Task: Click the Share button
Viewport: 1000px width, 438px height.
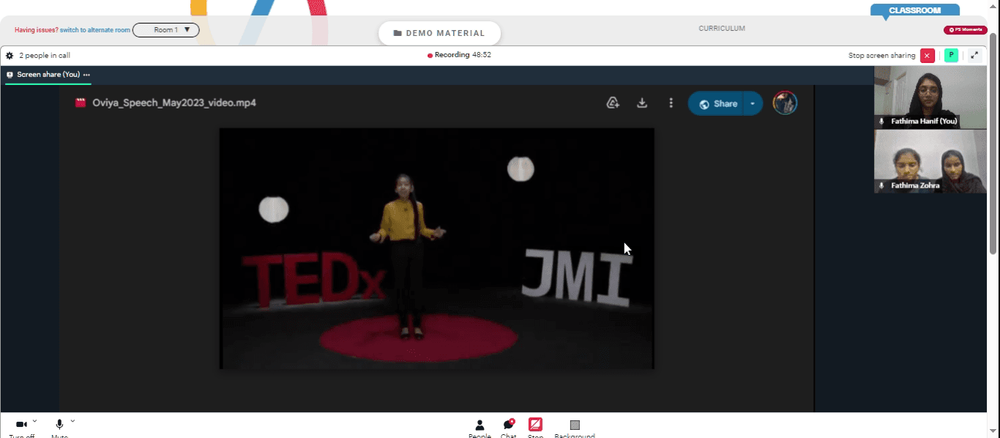Action: (716, 103)
